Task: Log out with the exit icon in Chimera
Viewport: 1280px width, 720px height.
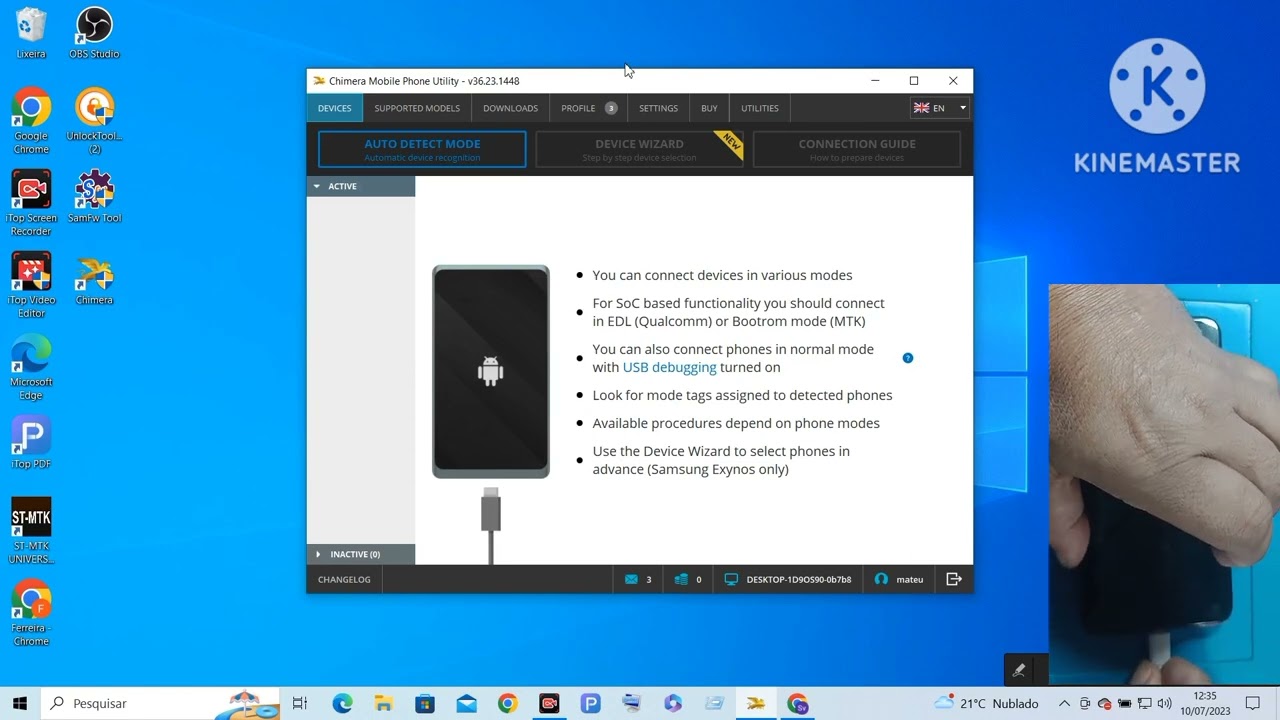Action: point(954,579)
